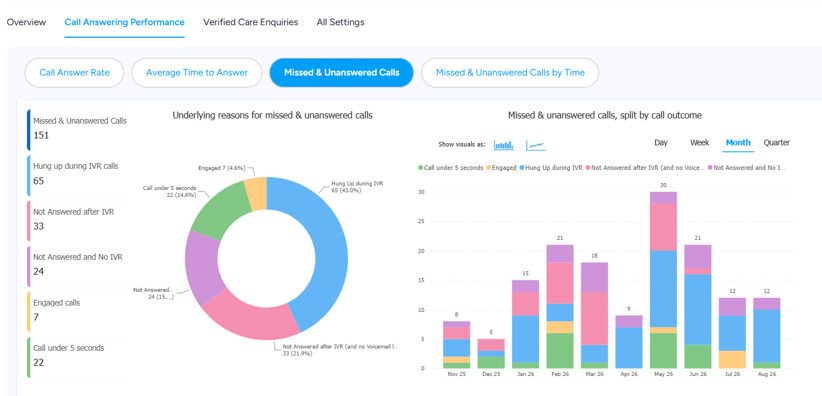Set chart granularity to Week
822x396 pixels.
[699, 143]
